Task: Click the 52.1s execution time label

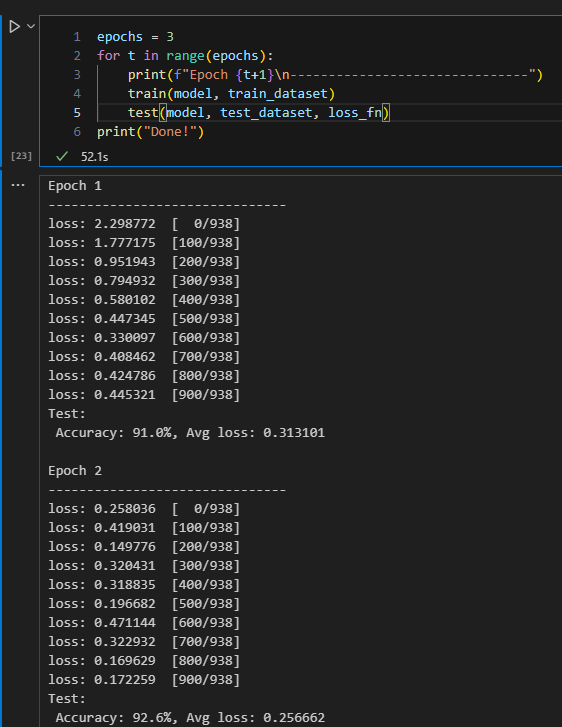Action: click(x=95, y=157)
